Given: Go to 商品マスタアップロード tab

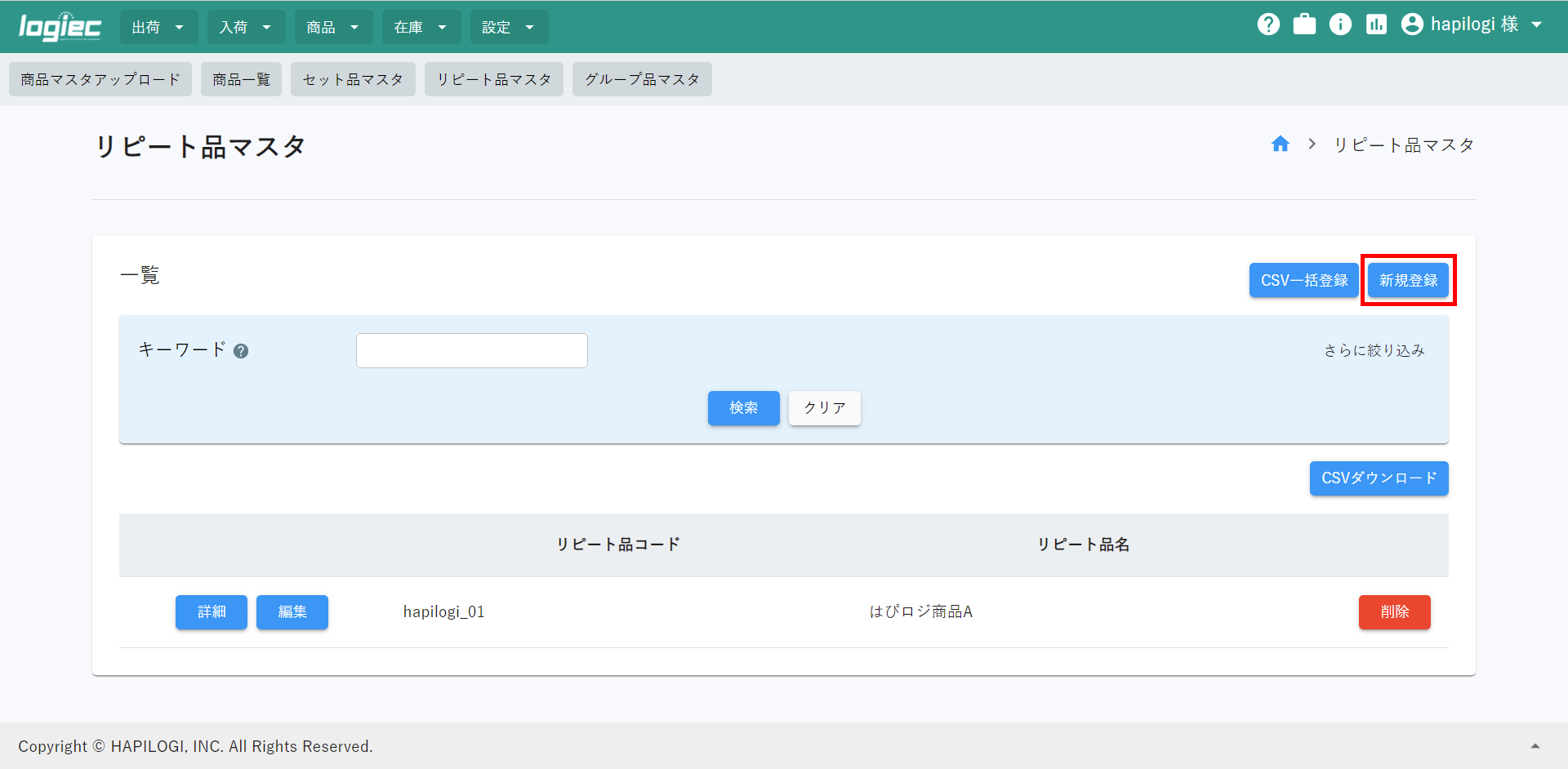Looking at the screenshot, I should point(100,79).
